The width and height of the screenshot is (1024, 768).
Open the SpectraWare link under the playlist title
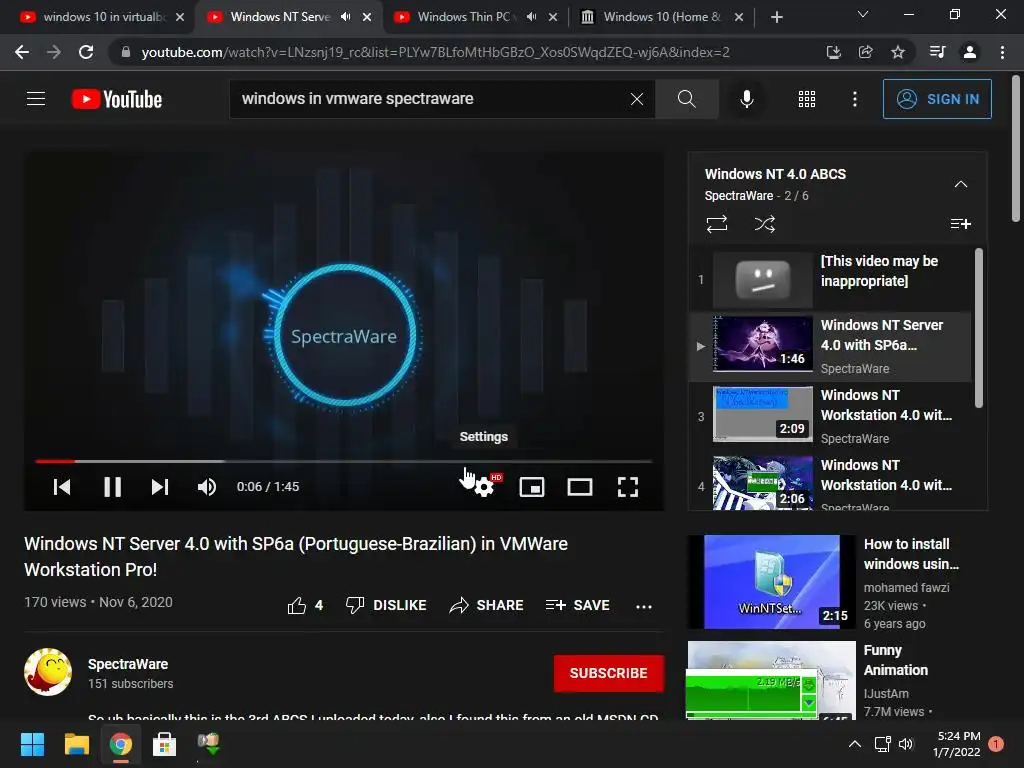(739, 195)
